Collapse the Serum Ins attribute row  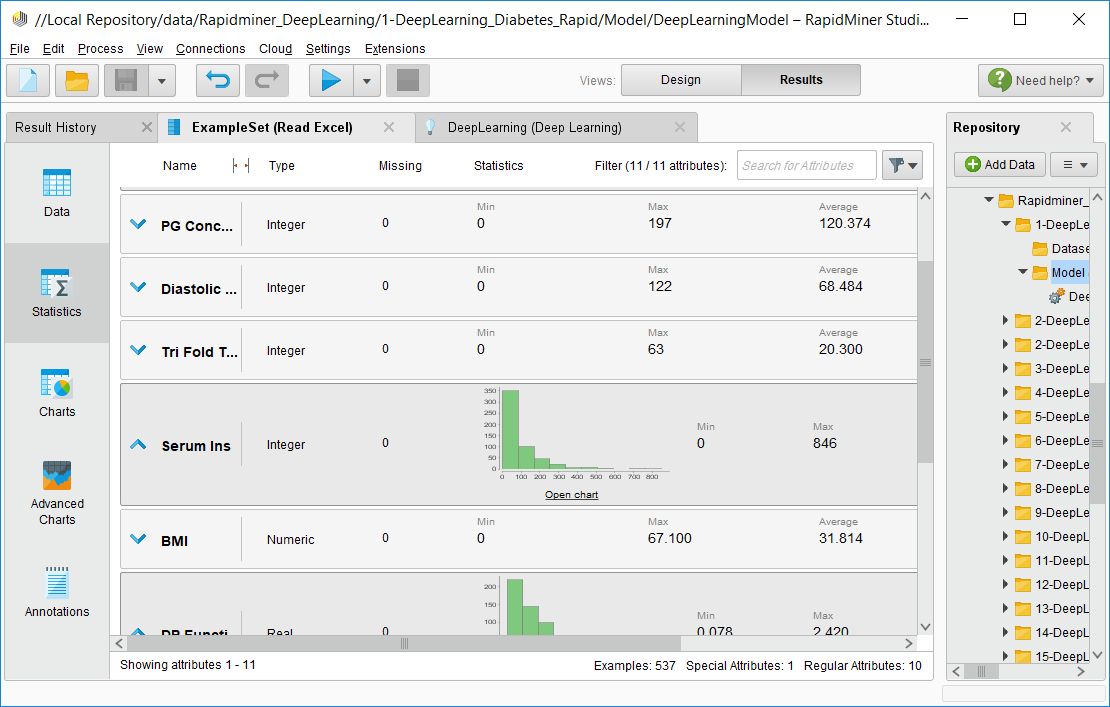click(x=138, y=444)
